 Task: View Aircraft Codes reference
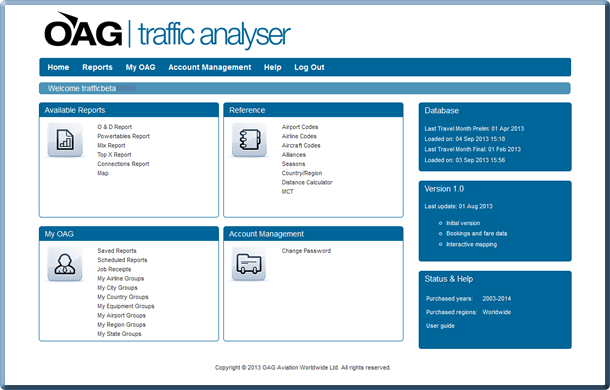[x=301, y=146]
